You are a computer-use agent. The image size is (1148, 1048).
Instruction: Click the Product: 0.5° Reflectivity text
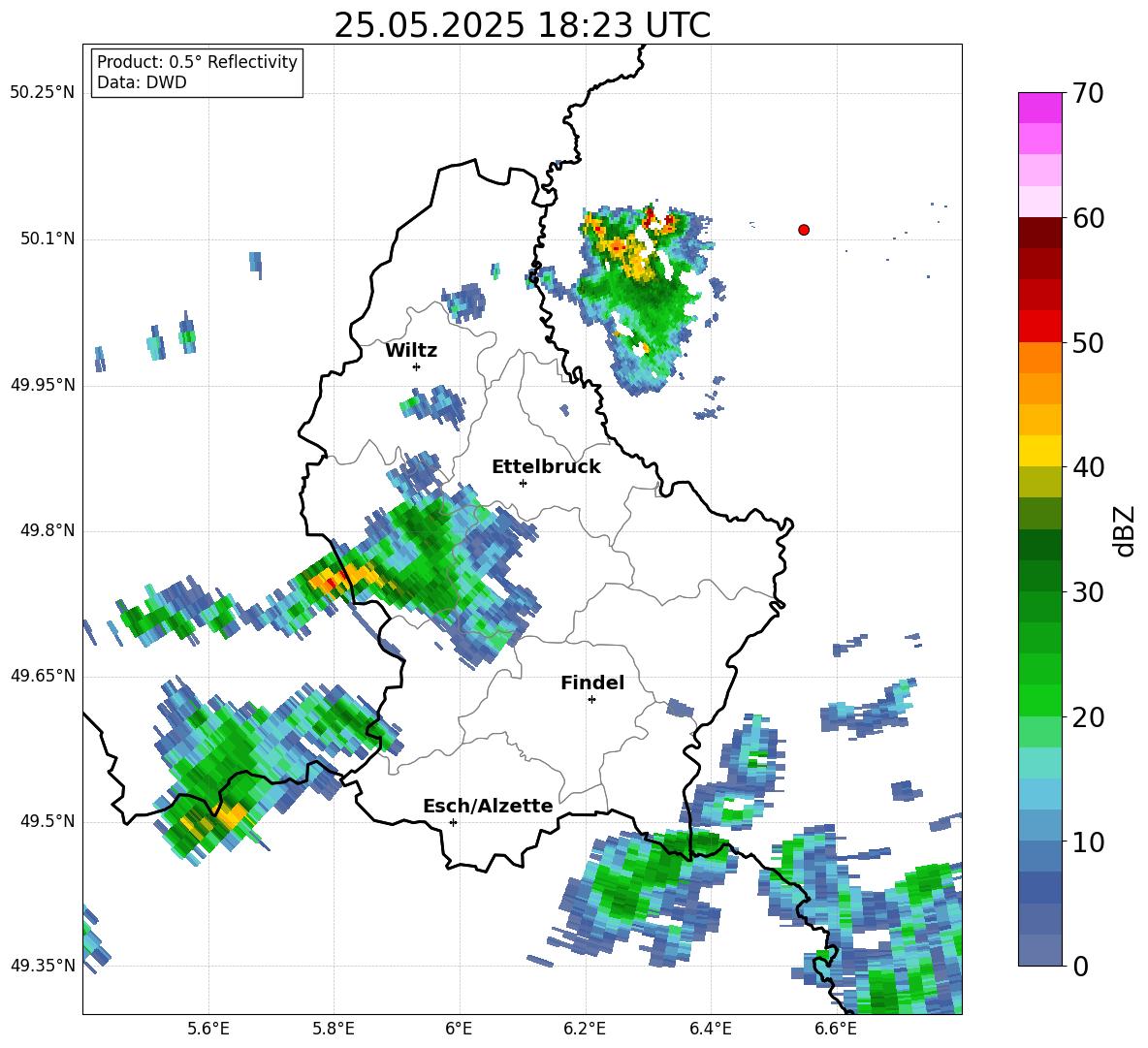197,61
